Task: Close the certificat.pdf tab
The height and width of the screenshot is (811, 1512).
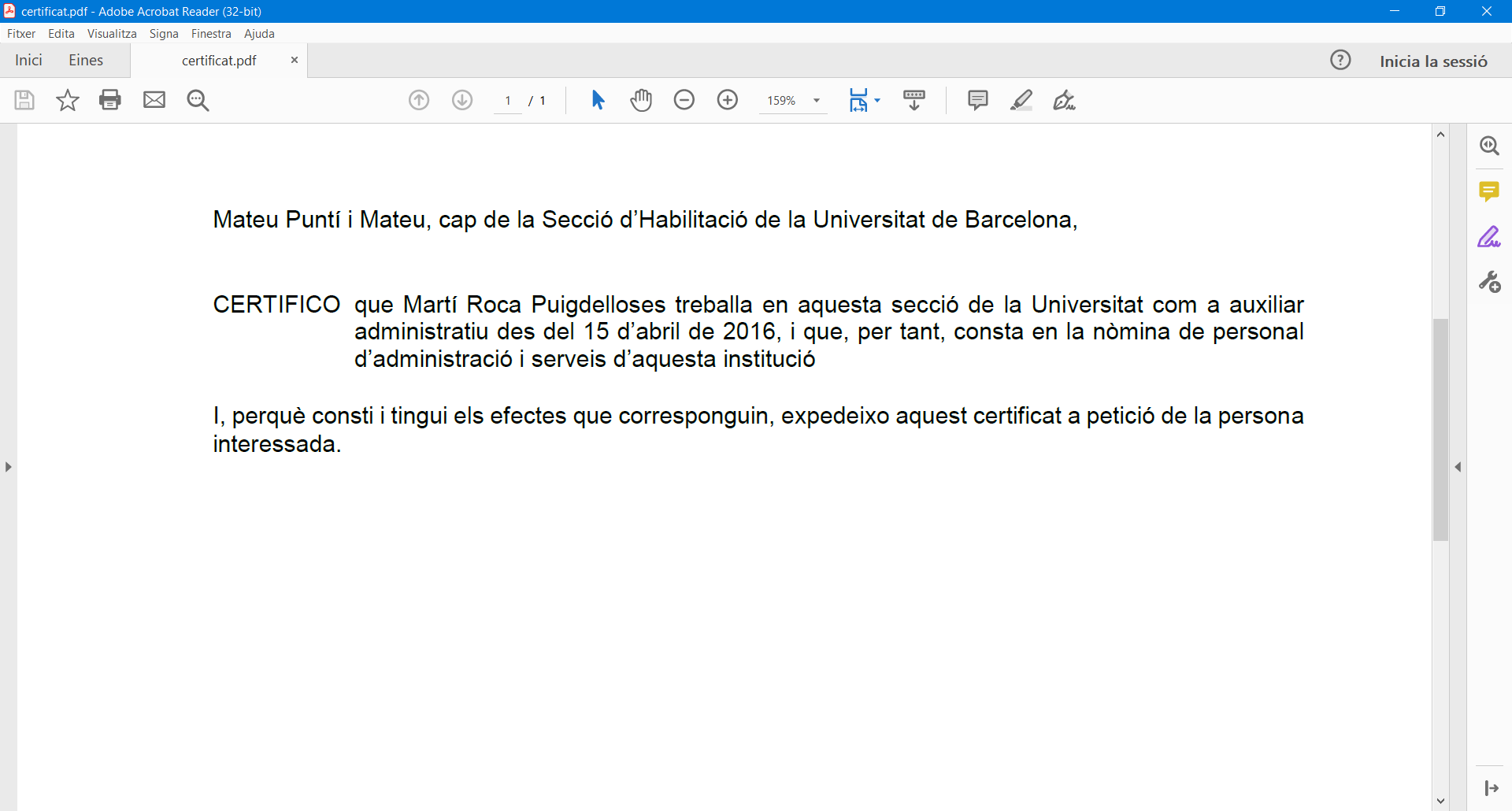Action: point(295,61)
